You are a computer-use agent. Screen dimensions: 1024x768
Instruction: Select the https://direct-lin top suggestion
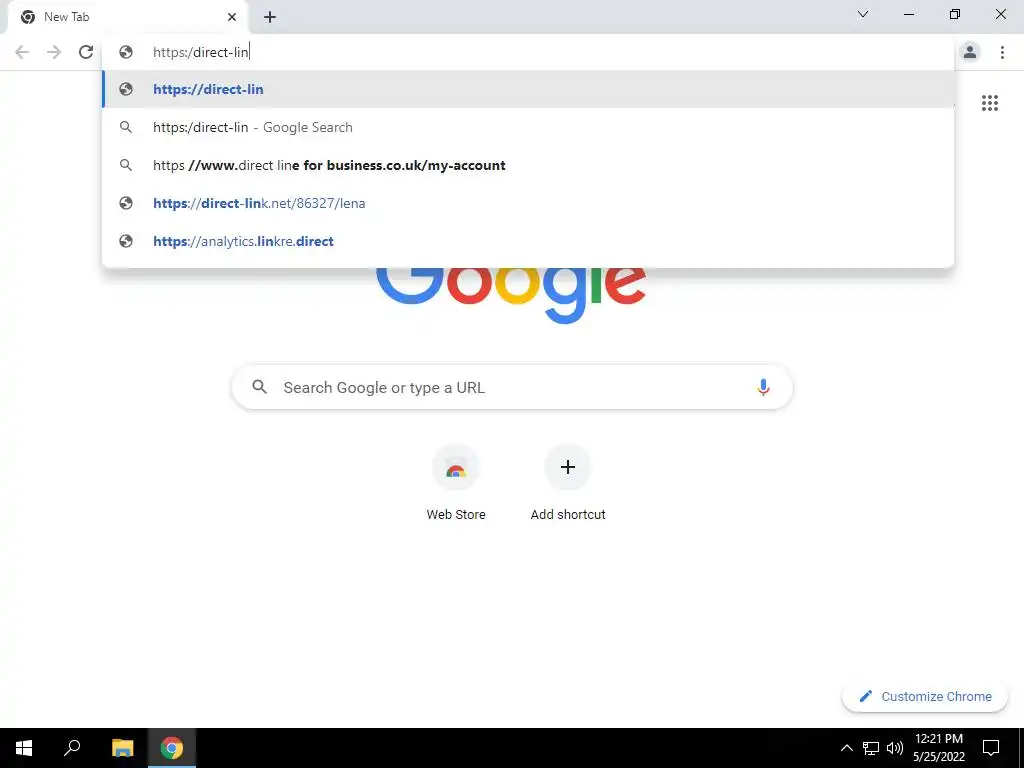coord(528,89)
